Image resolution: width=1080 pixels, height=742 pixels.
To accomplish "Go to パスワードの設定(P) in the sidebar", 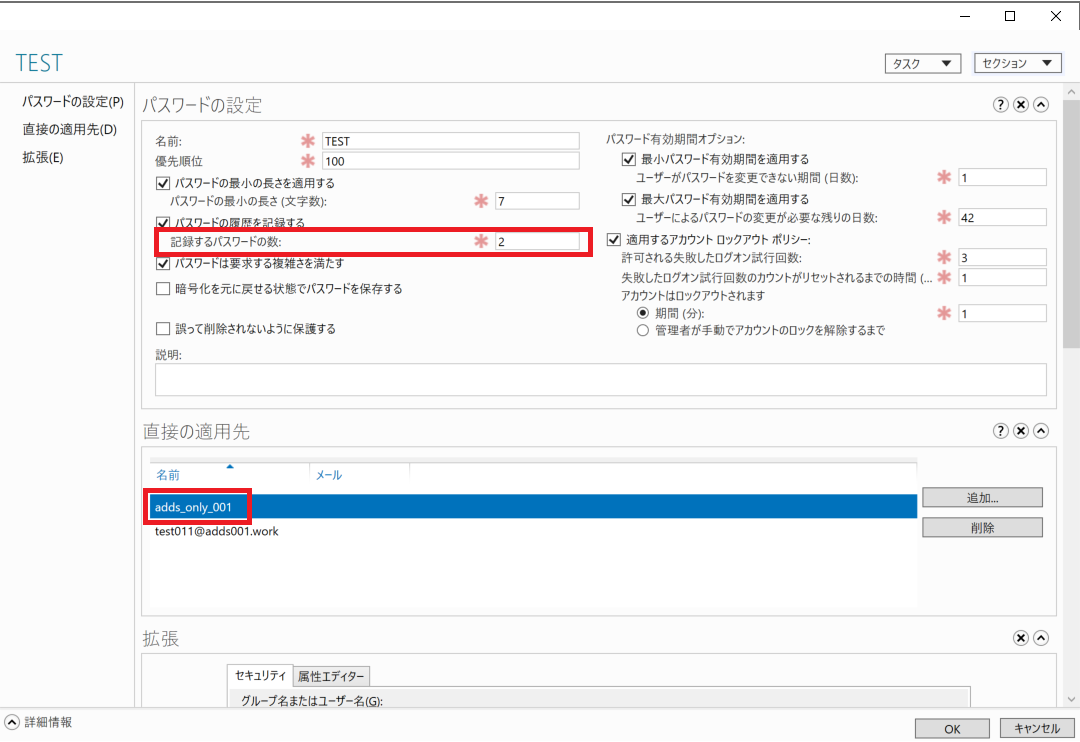I will (x=73, y=102).
